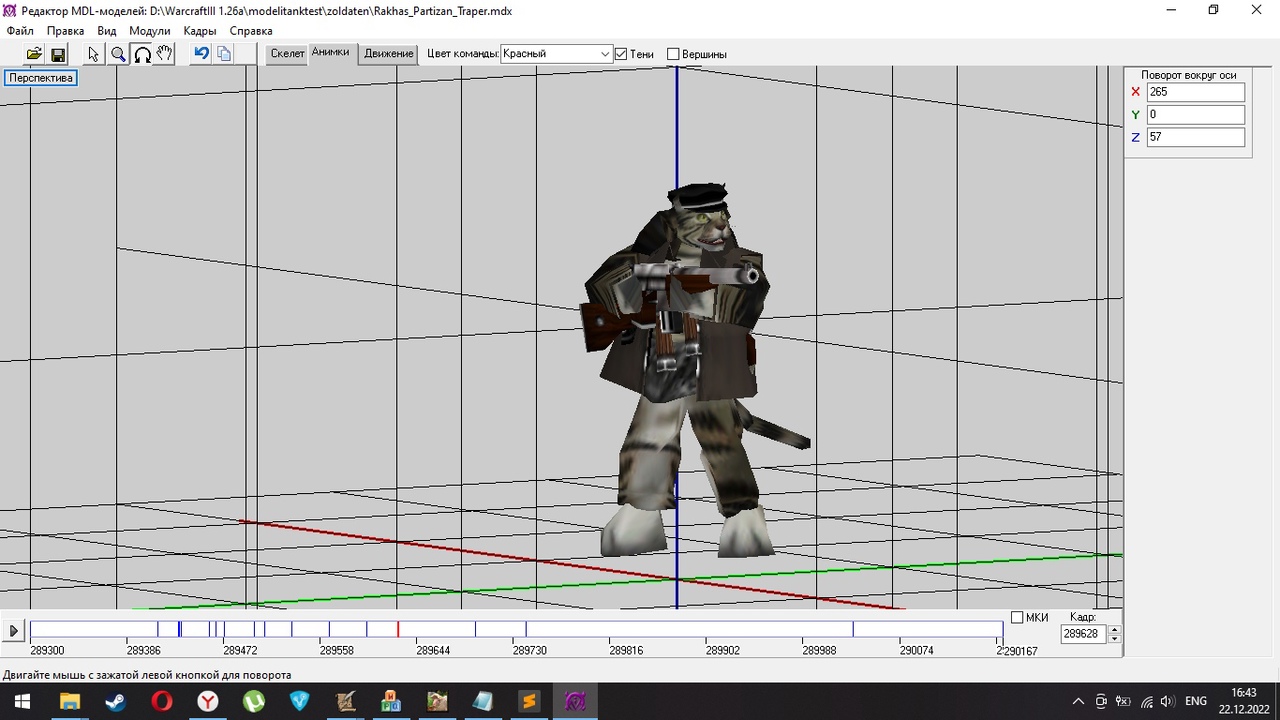Open Steam from the taskbar
This screenshot has width=1280, height=720.
[115, 701]
